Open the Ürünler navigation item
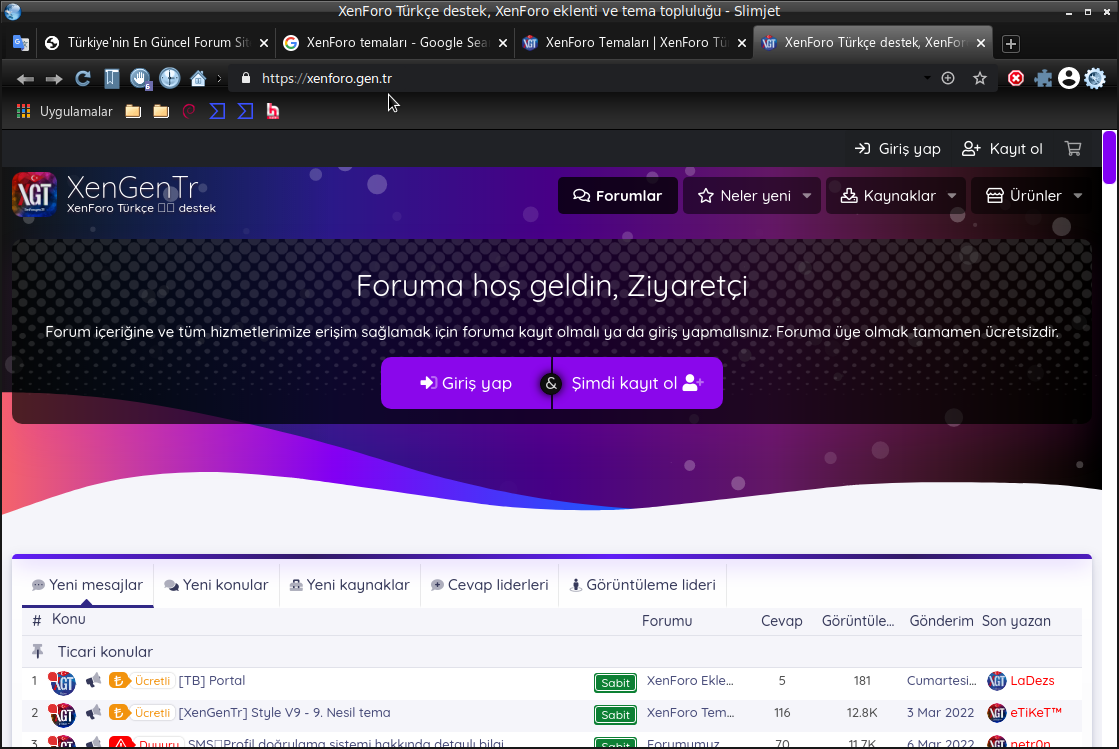Viewport: 1119px width, 749px height. click(x=1024, y=195)
